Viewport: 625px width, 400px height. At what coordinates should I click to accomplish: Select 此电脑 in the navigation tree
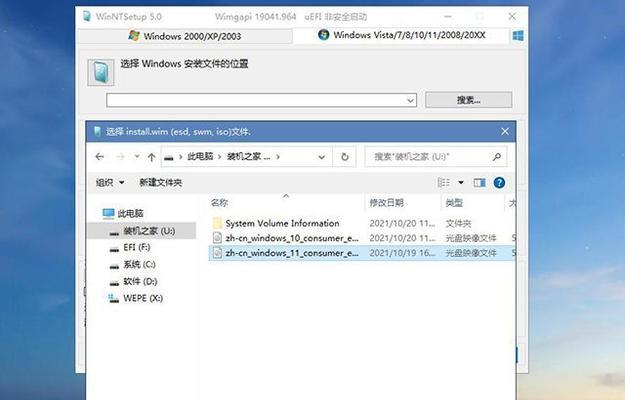(x=123, y=214)
